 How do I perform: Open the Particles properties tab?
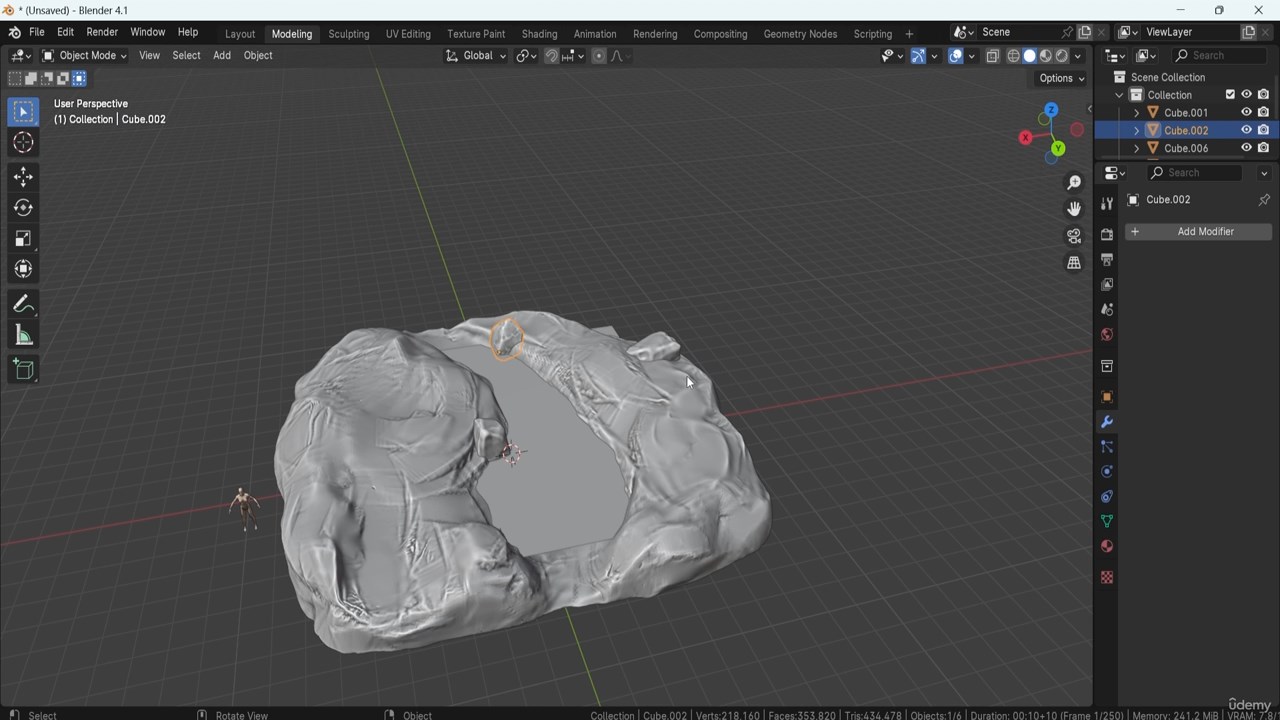pos(1107,447)
